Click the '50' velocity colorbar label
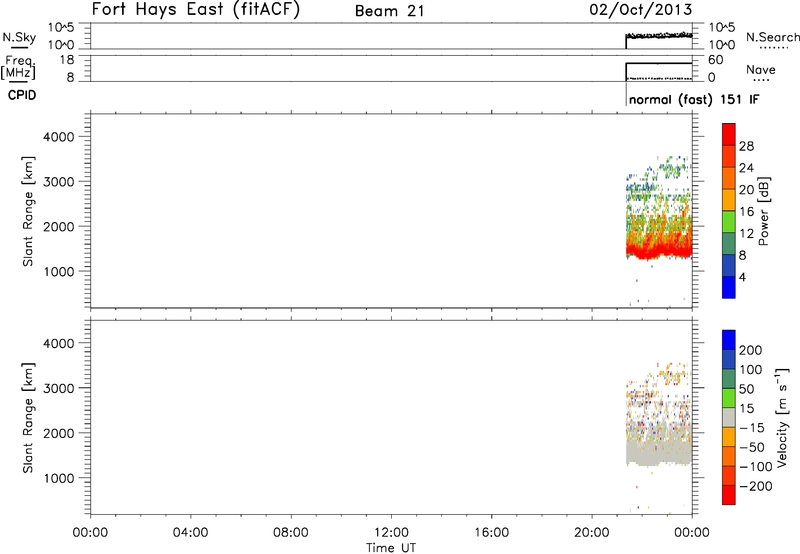 747,389
